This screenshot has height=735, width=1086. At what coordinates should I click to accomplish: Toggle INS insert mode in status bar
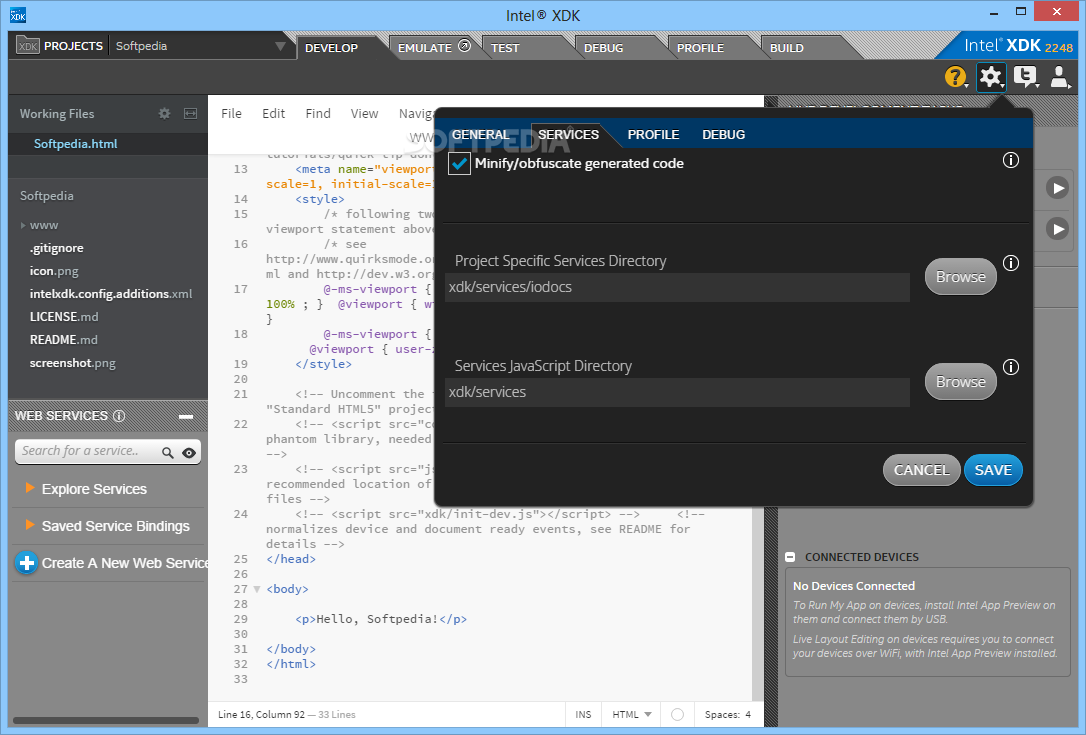click(x=583, y=714)
